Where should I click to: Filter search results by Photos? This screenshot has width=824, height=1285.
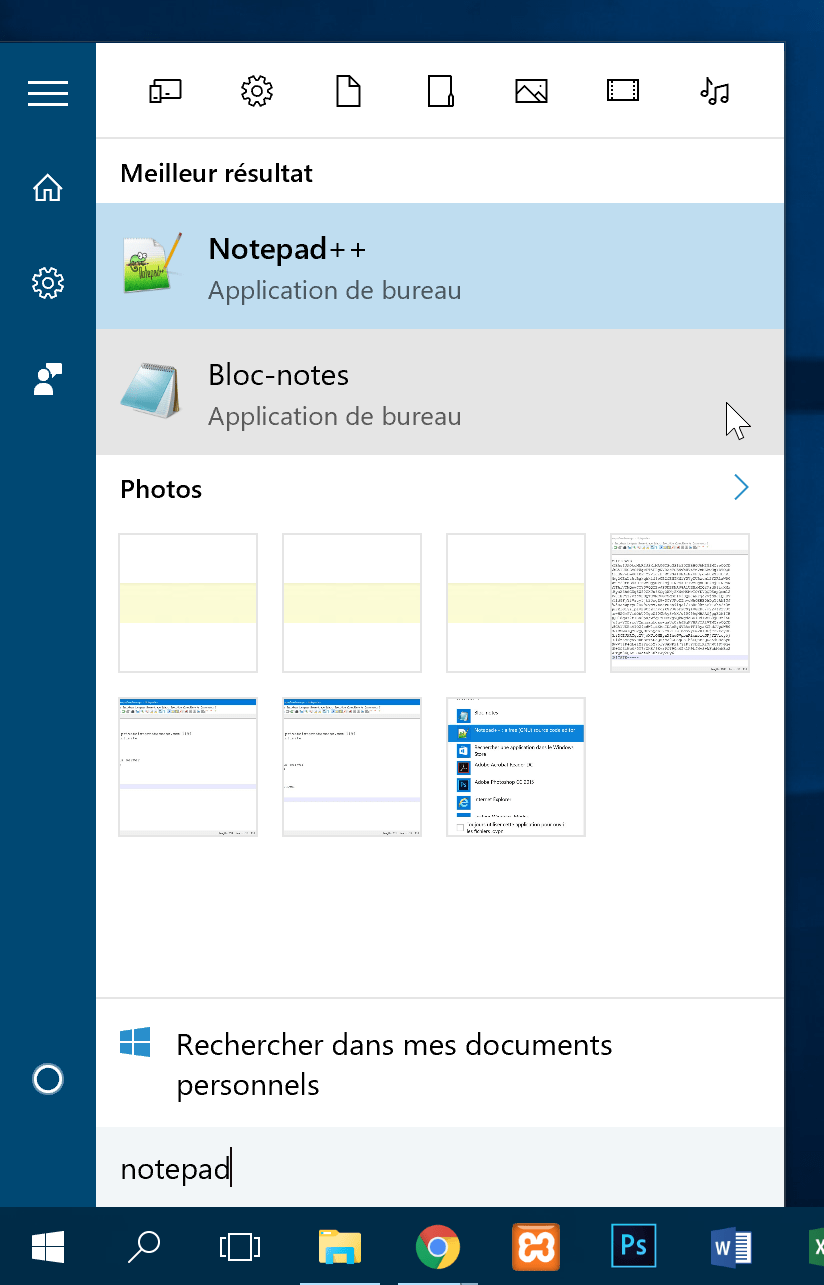pyautogui.click(x=531, y=92)
